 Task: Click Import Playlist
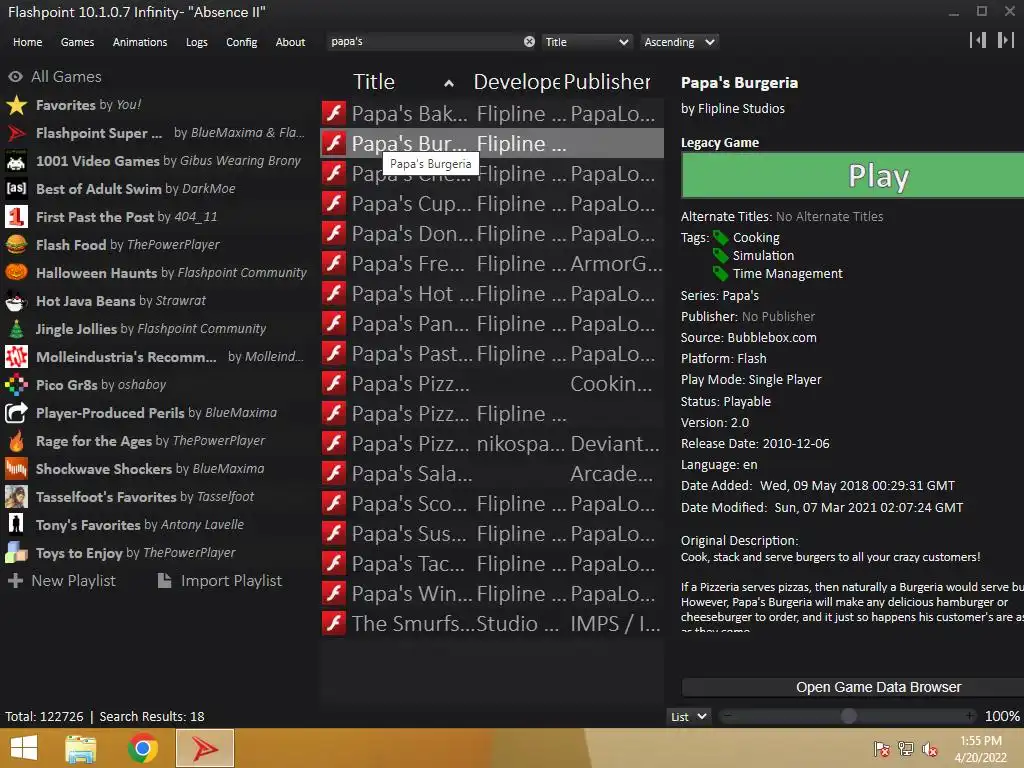(x=220, y=581)
